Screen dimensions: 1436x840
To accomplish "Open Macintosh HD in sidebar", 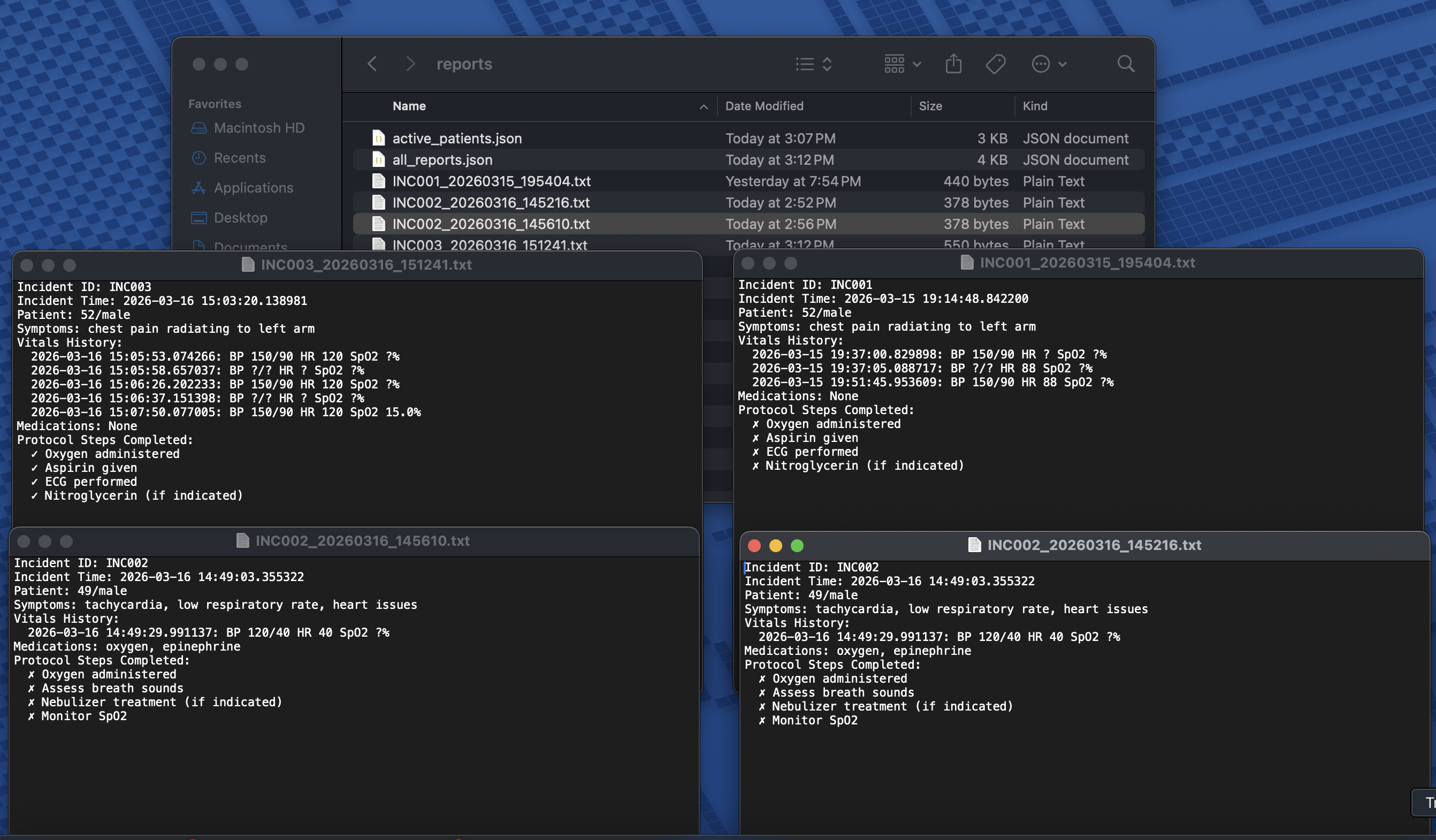I will click(x=259, y=128).
